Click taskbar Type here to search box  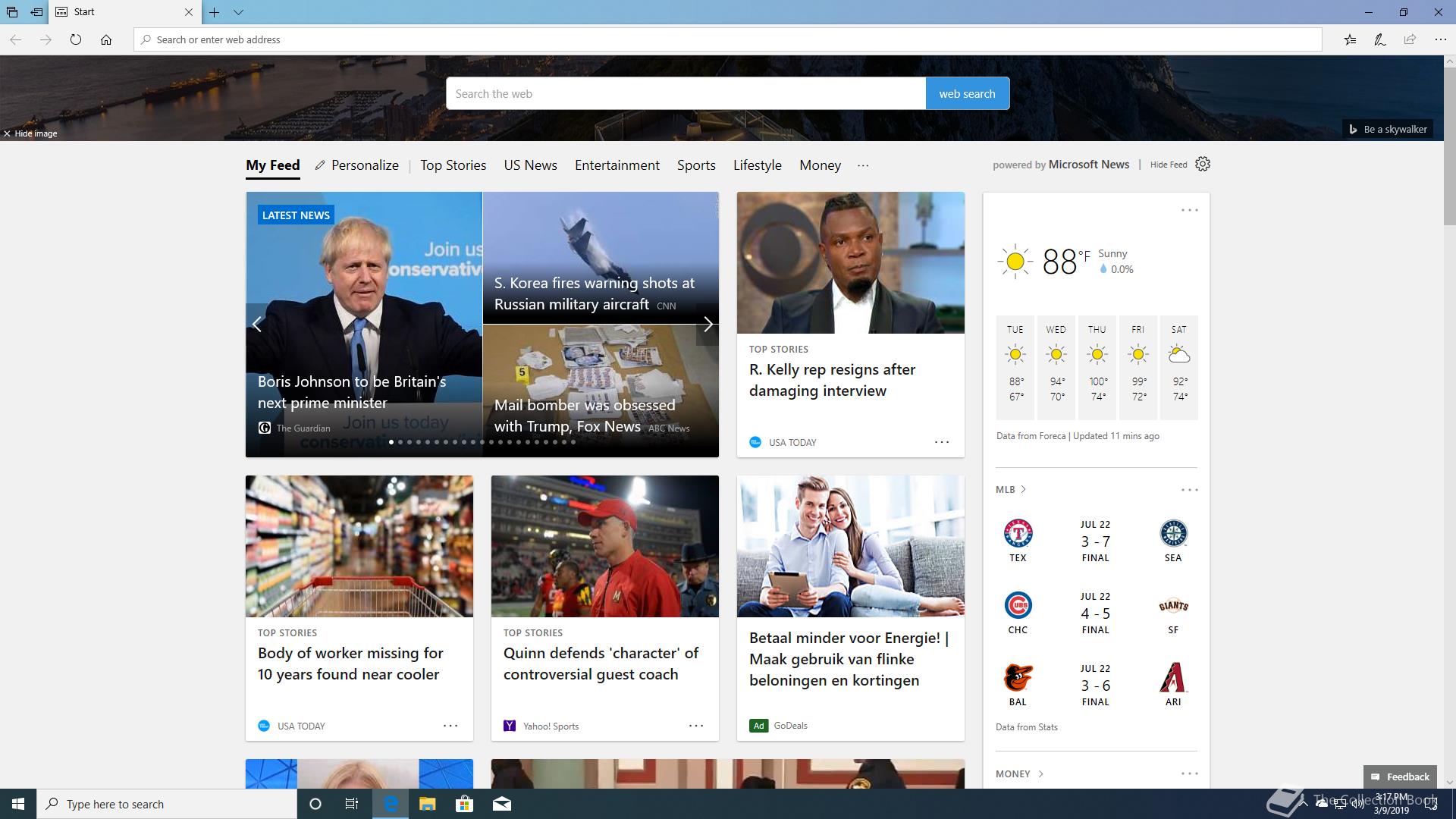point(167,804)
